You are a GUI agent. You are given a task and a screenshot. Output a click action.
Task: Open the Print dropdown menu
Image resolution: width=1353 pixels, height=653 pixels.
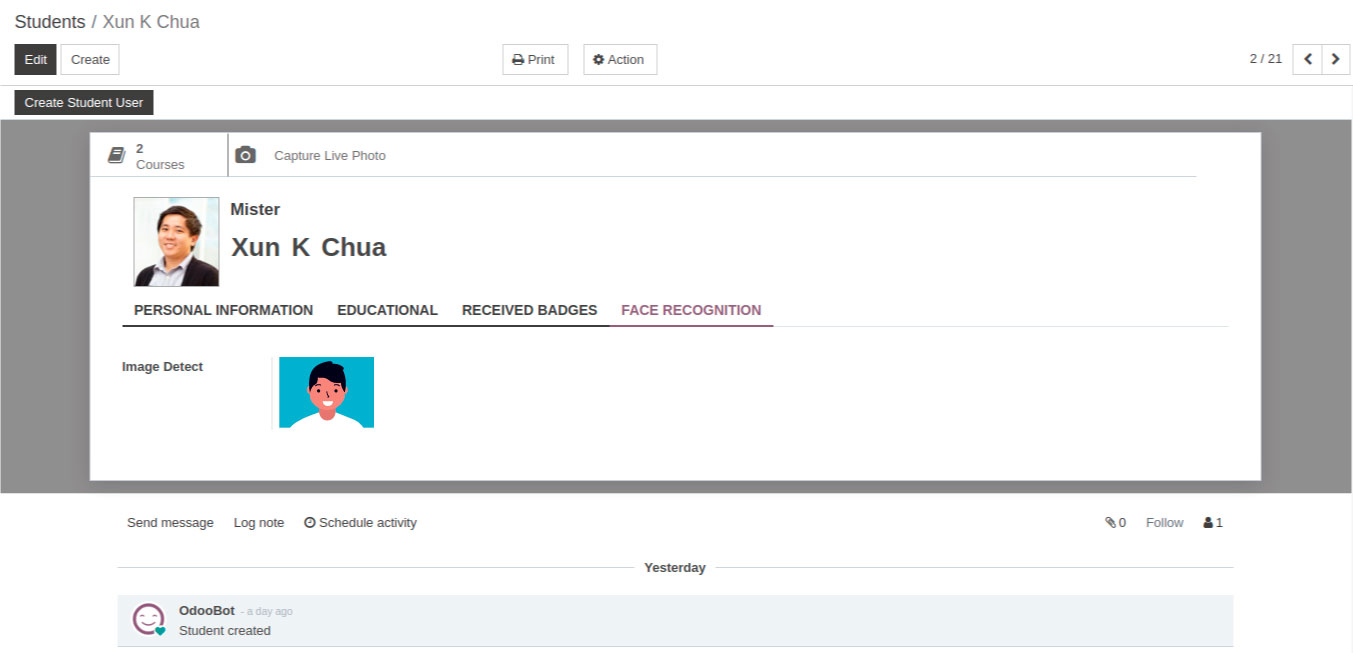534,59
